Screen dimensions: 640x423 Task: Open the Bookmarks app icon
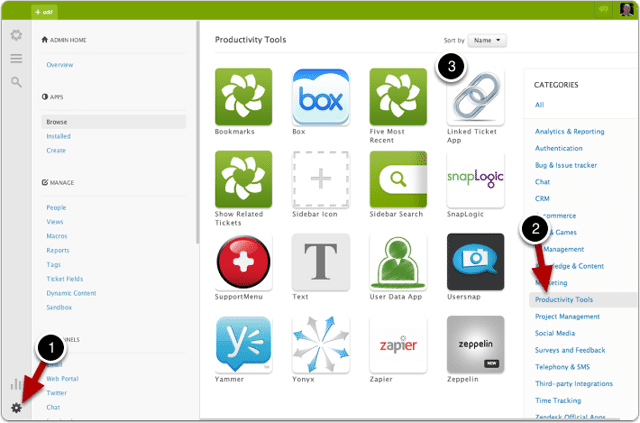243,97
